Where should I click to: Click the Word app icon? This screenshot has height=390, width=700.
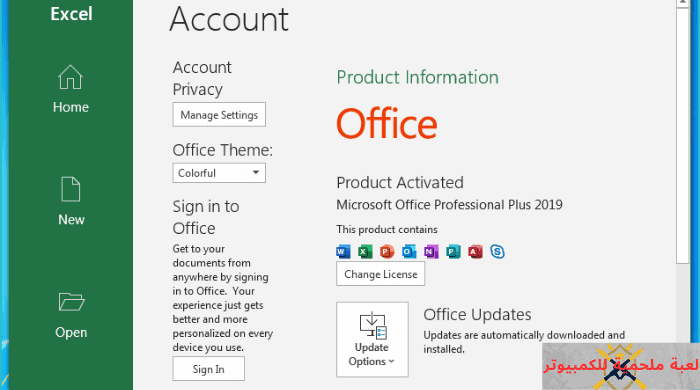coord(343,252)
